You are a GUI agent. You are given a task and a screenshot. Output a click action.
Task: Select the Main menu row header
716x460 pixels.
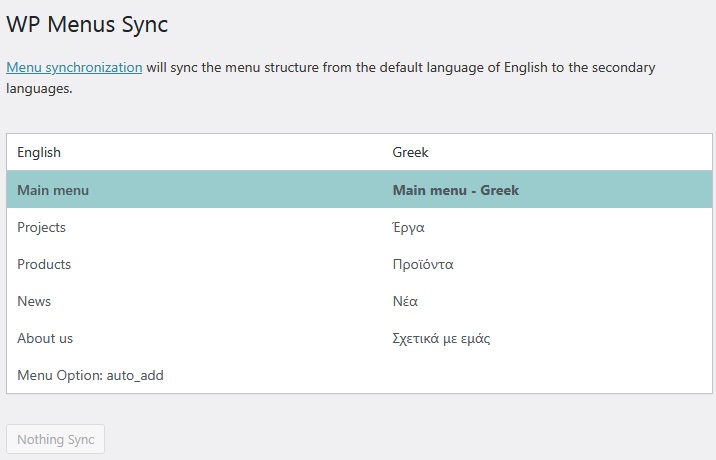pos(53,190)
